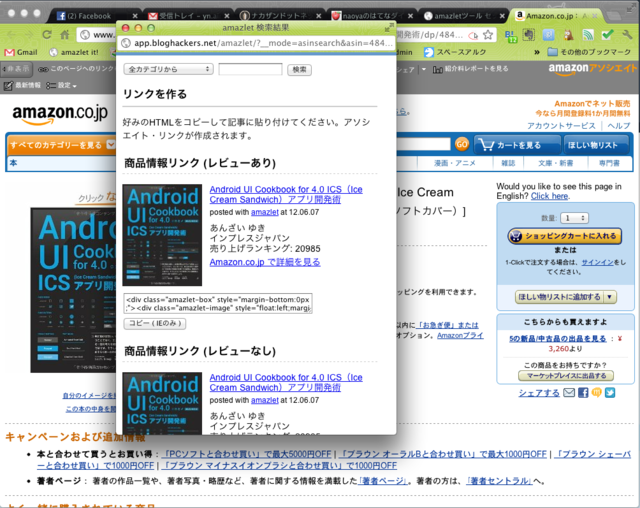Viewport: 640px width, 508px height.
Task: Open 最新情報 in Associates toolbar
Action: click(x=22, y=85)
